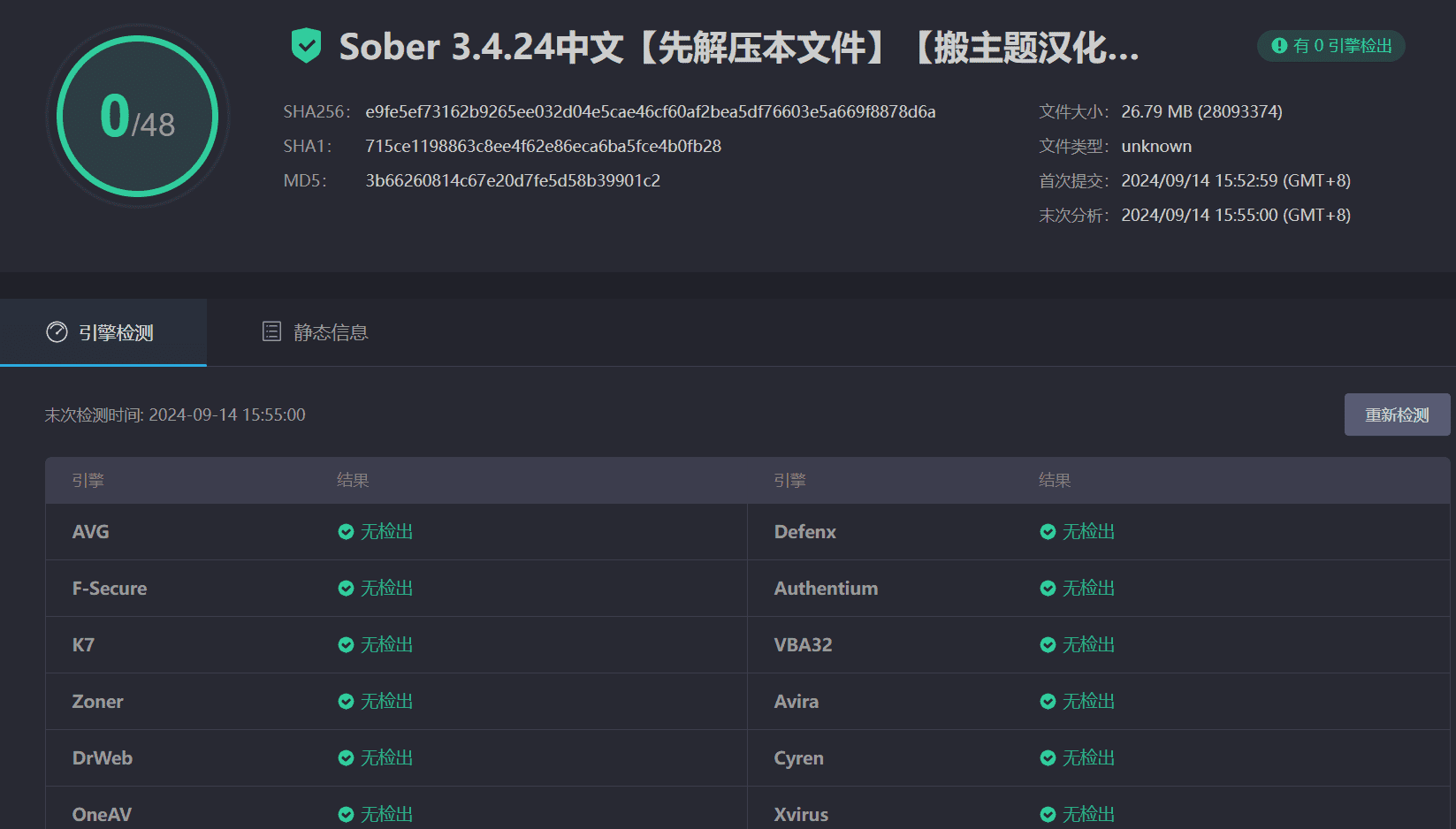Image resolution: width=1456 pixels, height=829 pixels.
Task: Click the DrWeb engine name
Action: (103, 758)
